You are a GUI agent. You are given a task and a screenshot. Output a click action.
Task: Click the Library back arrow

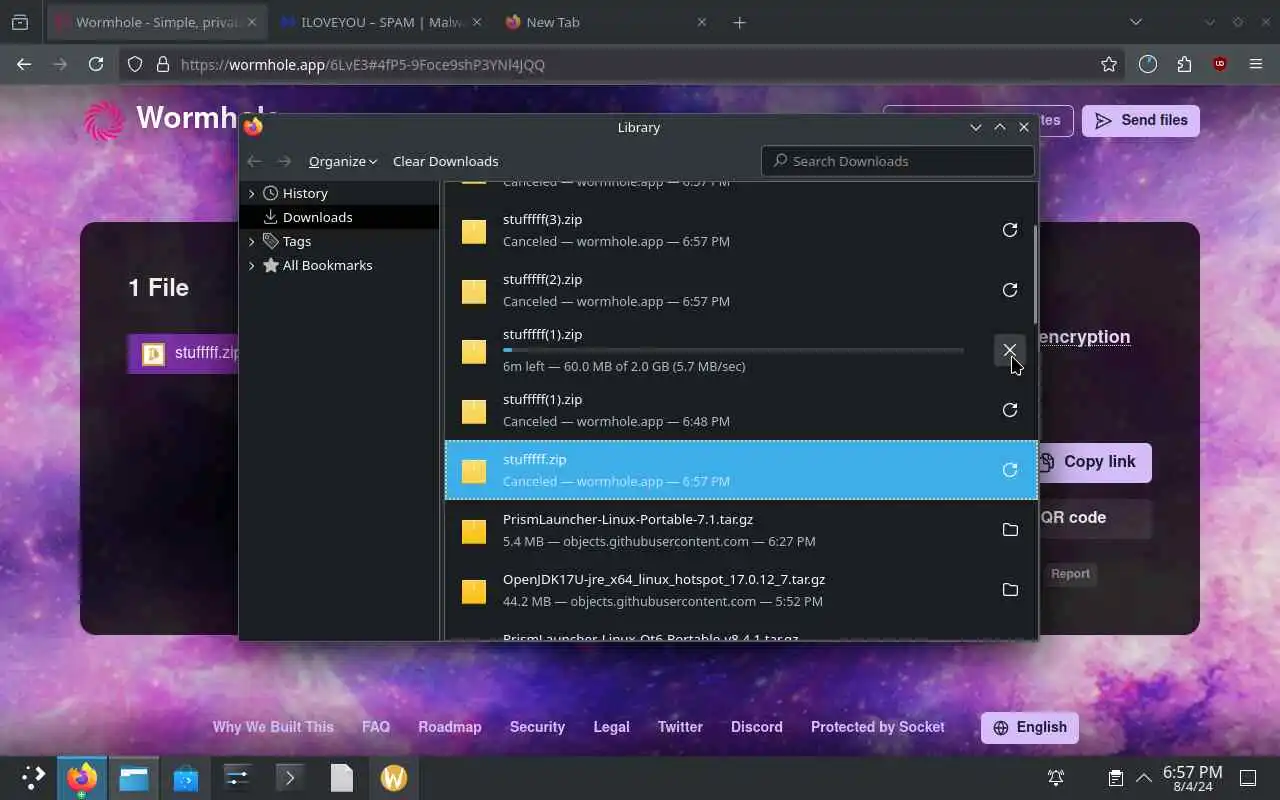click(254, 161)
